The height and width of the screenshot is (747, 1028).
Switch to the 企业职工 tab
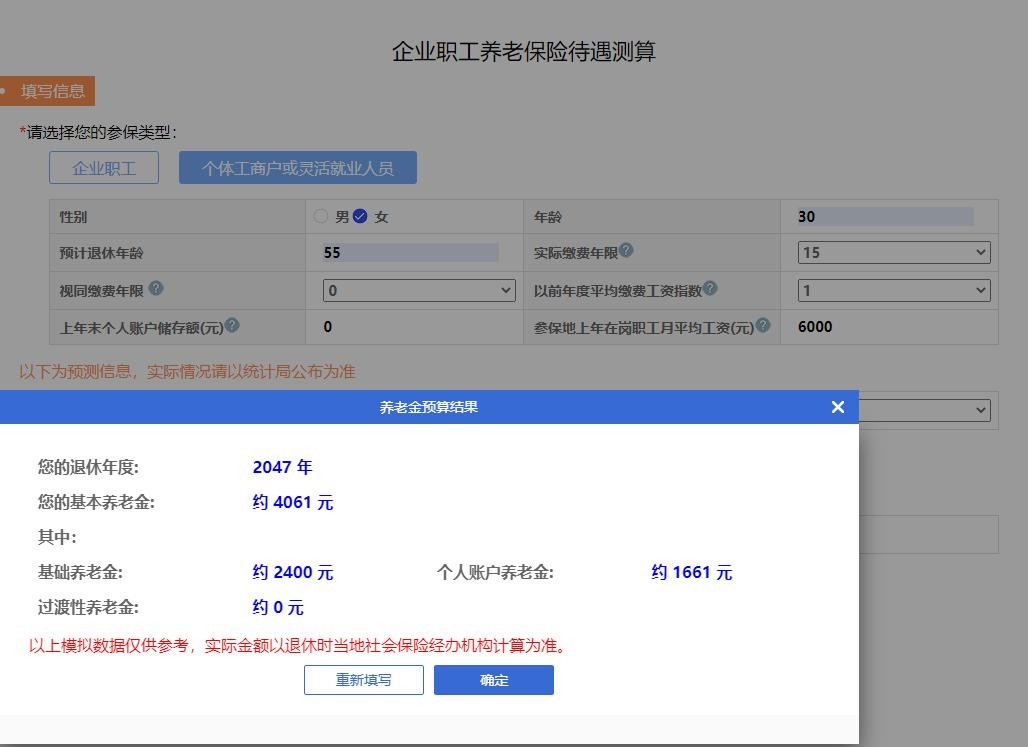click(x=104, y=167)
